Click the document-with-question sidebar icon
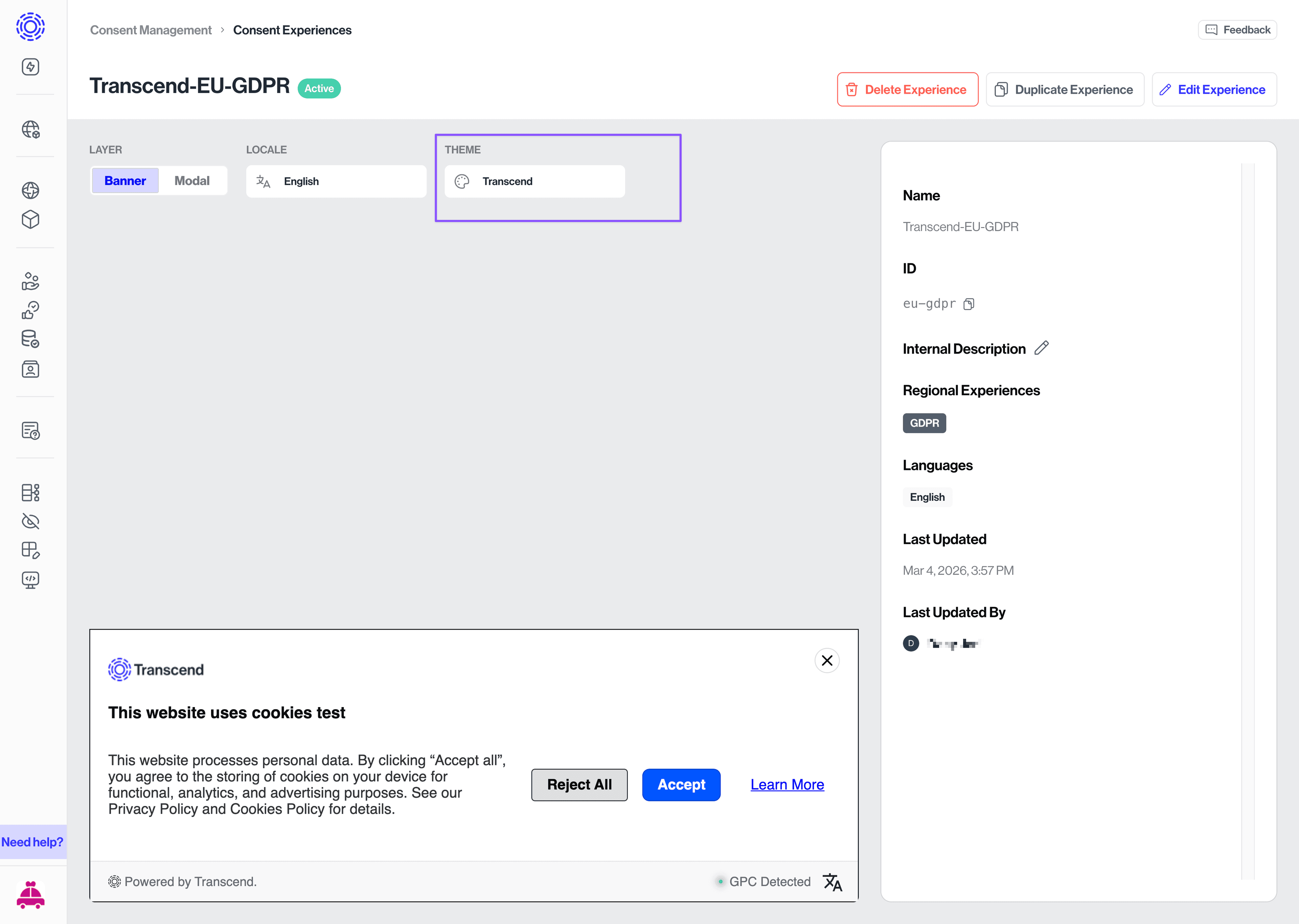1299x924 pixels. coord(29,431)
